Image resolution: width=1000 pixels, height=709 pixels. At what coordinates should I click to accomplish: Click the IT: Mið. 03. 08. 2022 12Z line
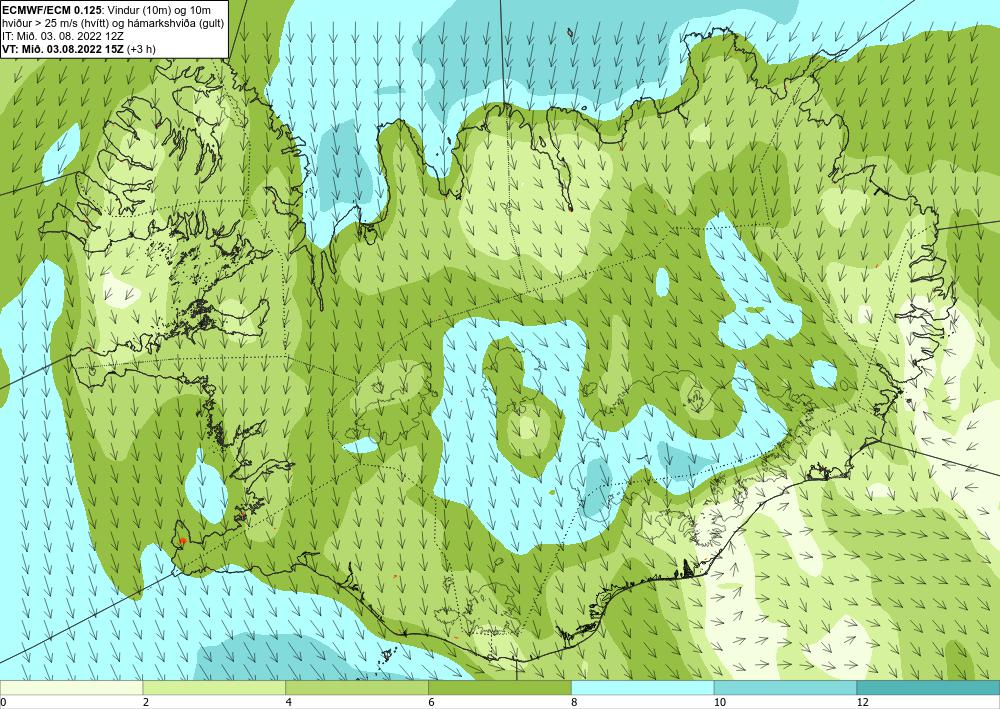pyautogui.click(x=63, y=36)
